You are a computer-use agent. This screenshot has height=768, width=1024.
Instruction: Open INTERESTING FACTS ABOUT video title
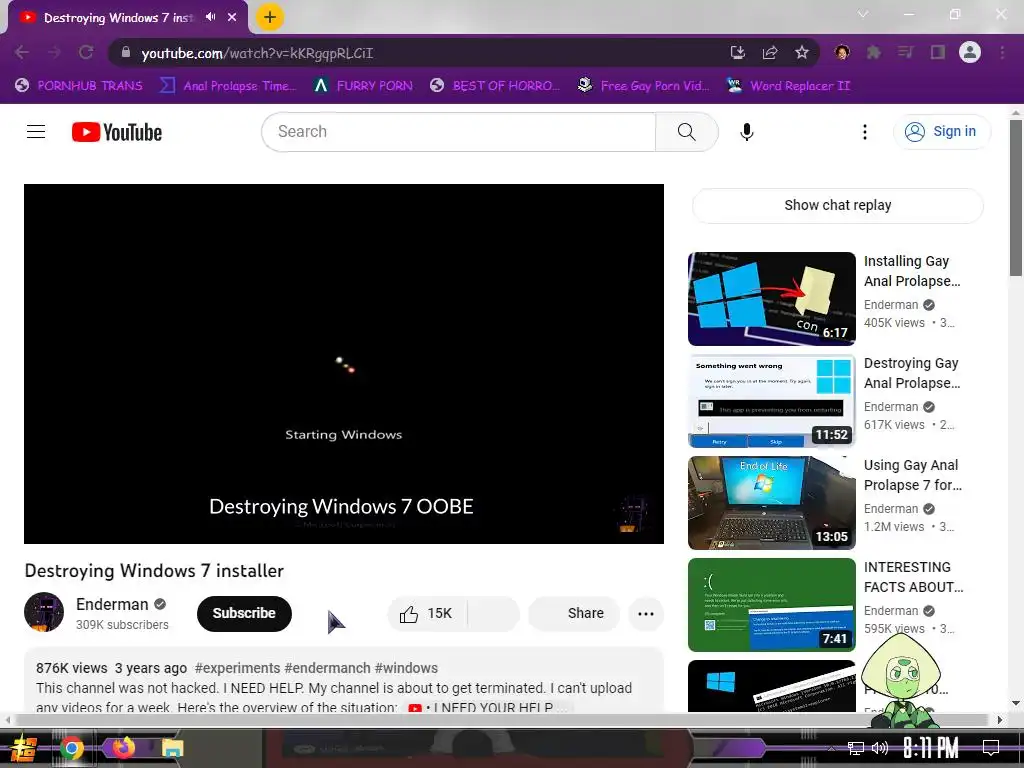(x=913, y=577)
